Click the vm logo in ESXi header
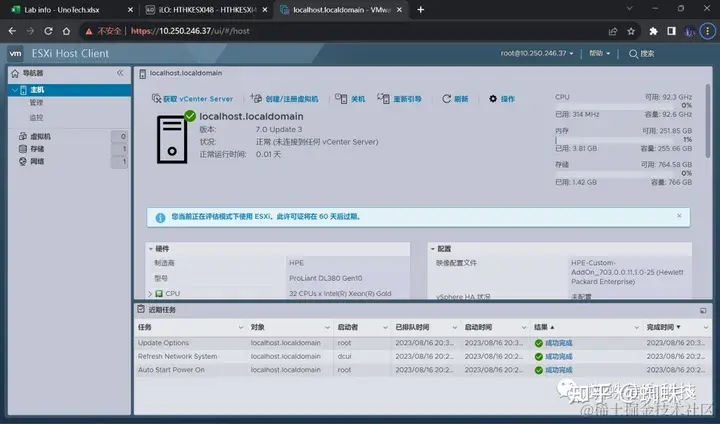720x424 pixels. [x=15, y=53]
